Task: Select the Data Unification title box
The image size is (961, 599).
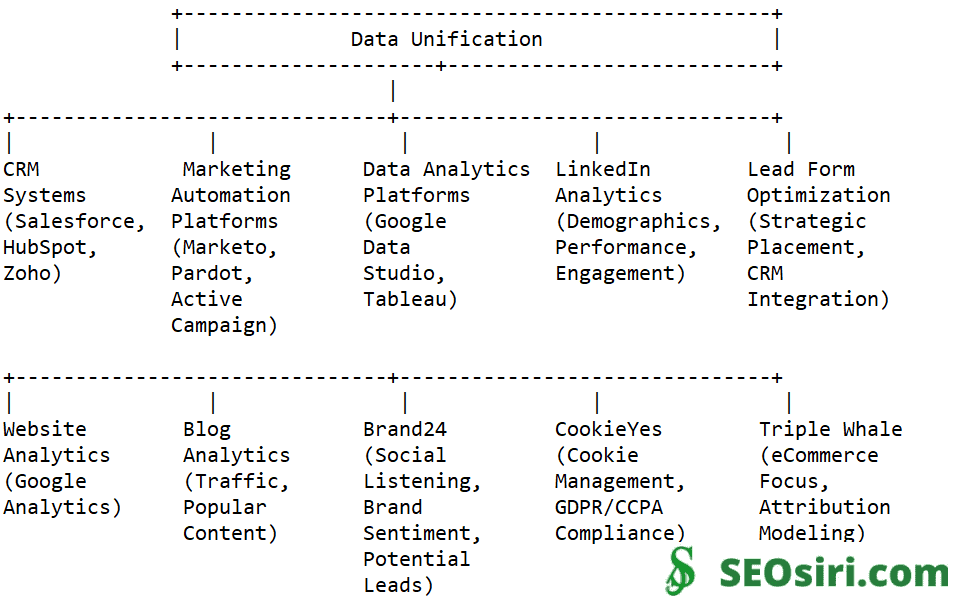Action: point(446,40)
